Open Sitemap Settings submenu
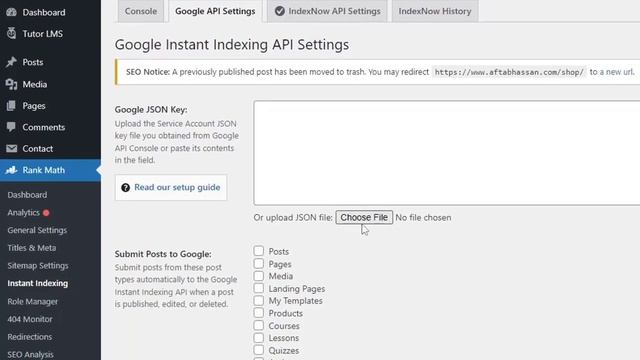This screenshot has height=360, width=640. click(x=38, y=266)
